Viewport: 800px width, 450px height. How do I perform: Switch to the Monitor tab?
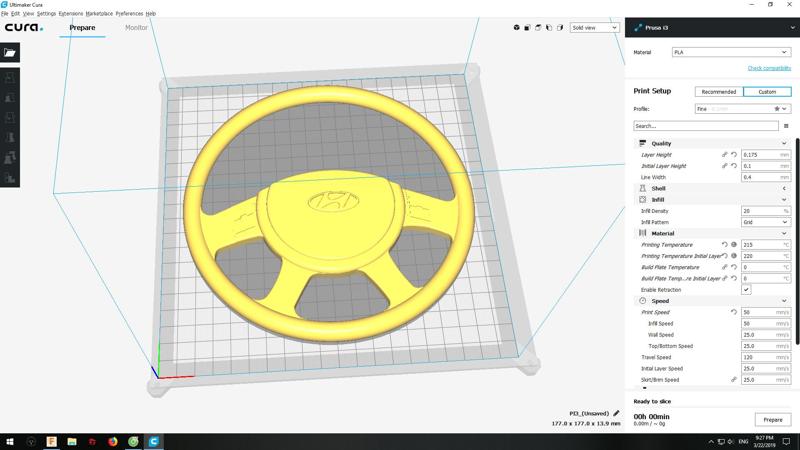point(136,28)
